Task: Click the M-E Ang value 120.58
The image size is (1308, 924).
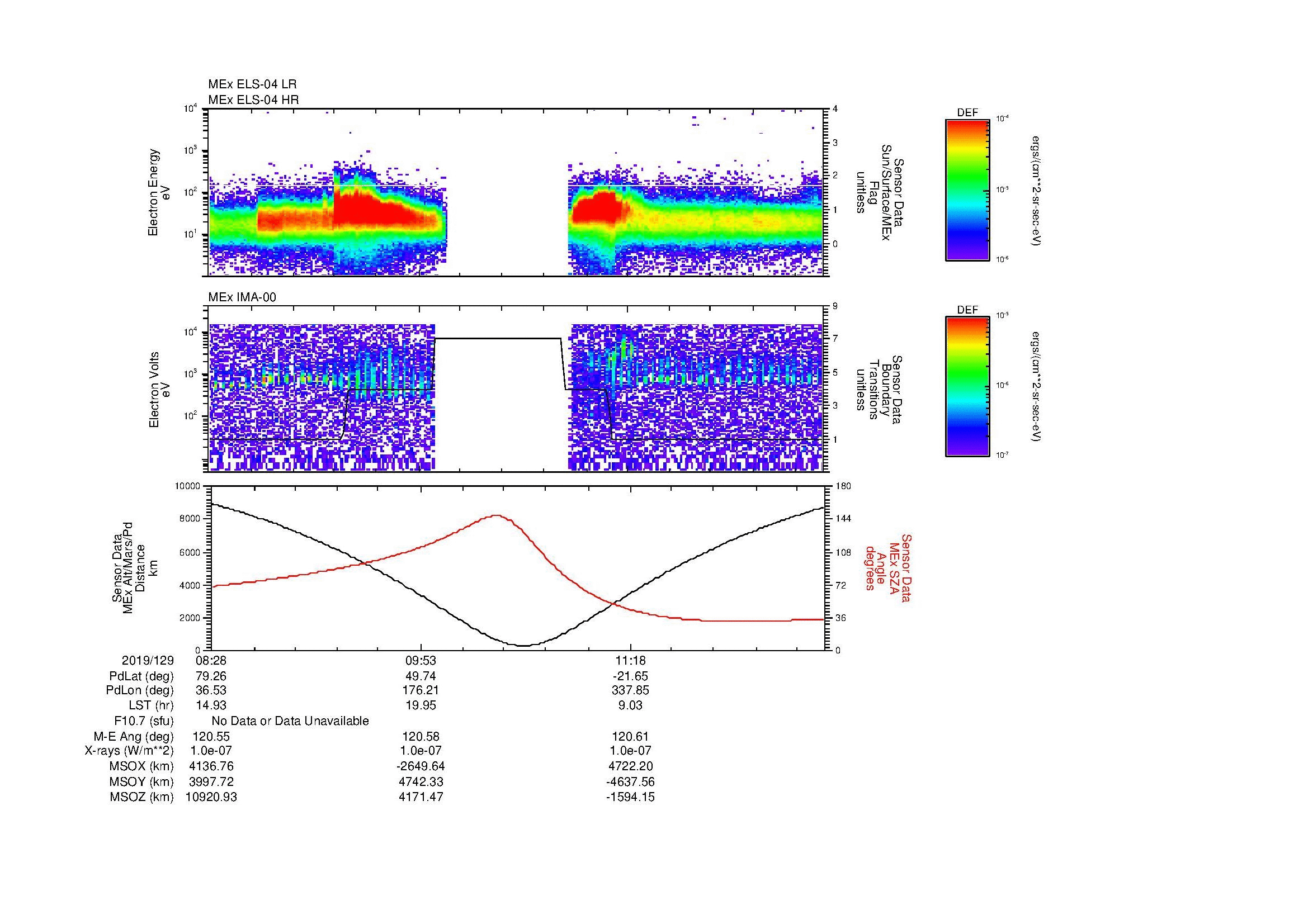Action: coord(421,737)
